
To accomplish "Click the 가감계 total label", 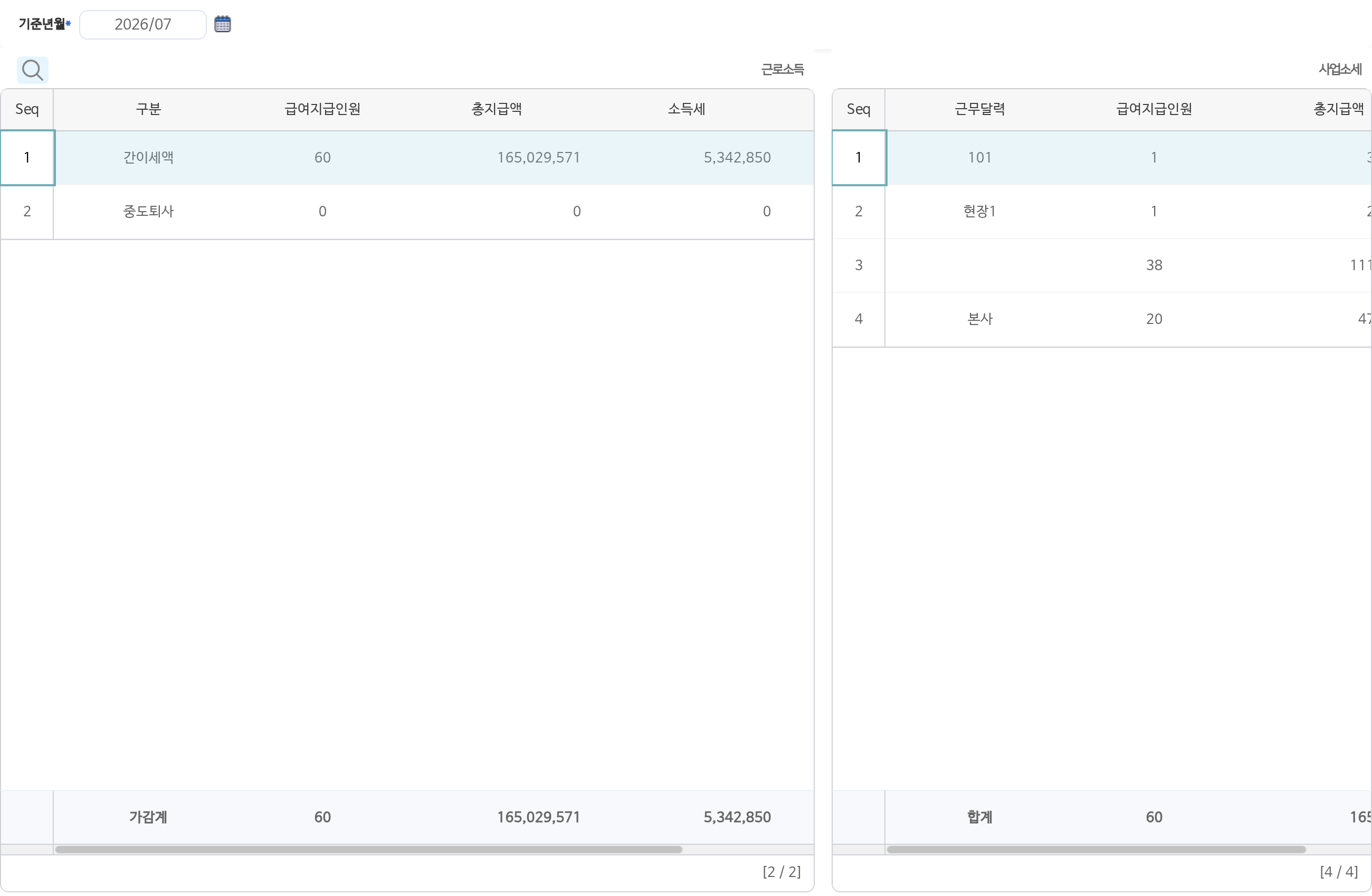I will coord(148,817).
